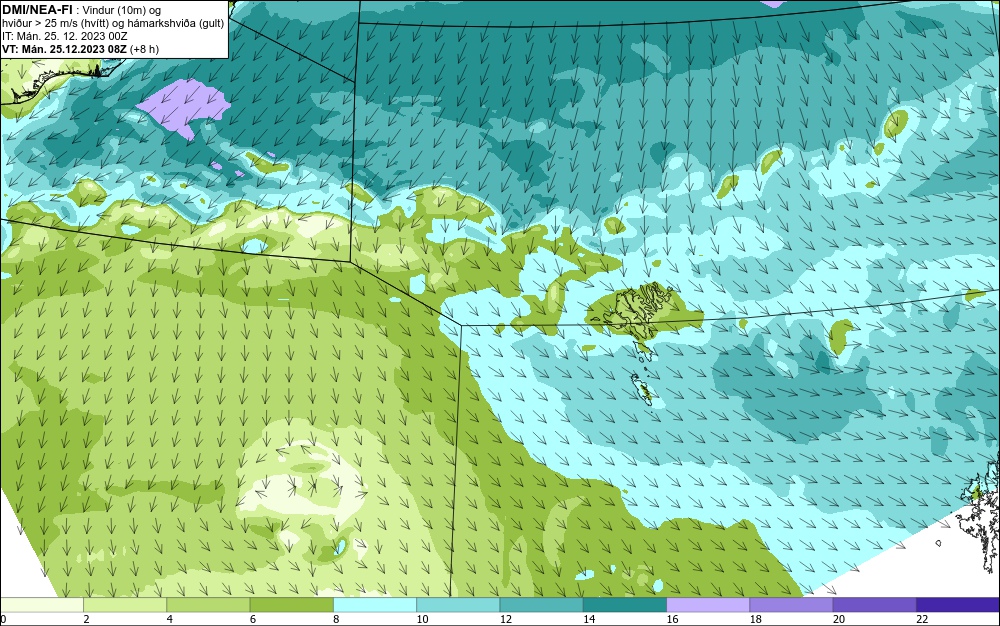The image size is (1000, 626).
Task: Click the 2–4 m/s light green legend swatch
Action: (125, 604)
